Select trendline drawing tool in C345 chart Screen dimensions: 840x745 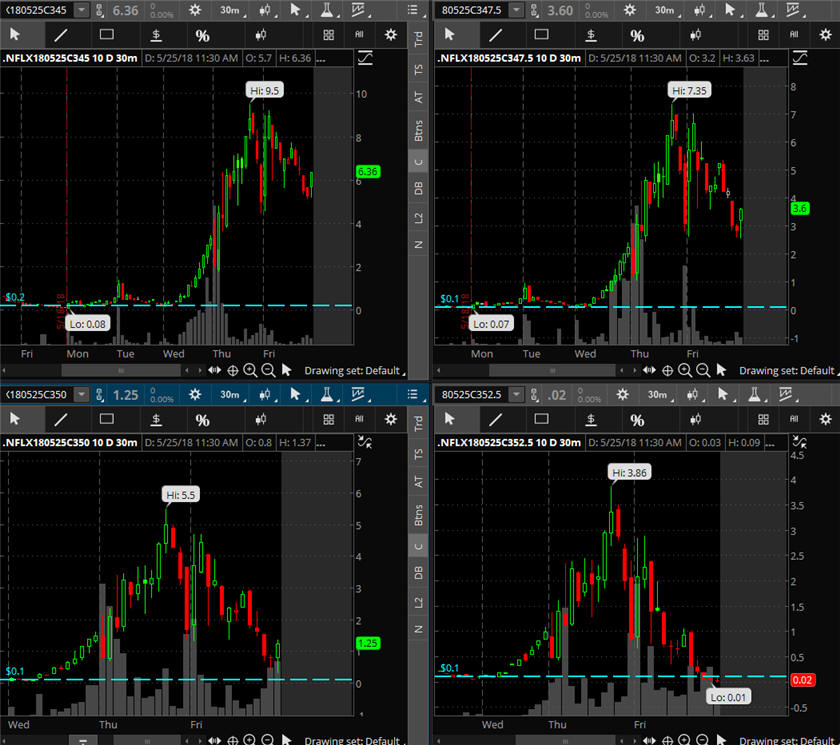click(60, 35)
